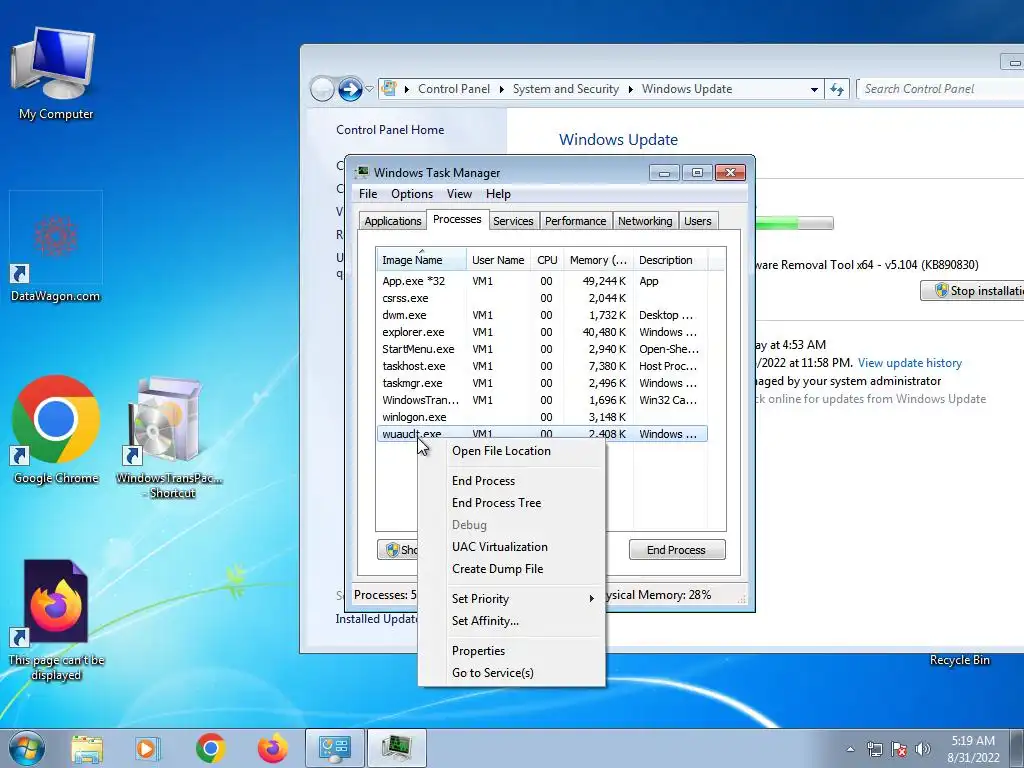Click the refresh button beside address bar
1024x768 pixels.
click(837, 89)
